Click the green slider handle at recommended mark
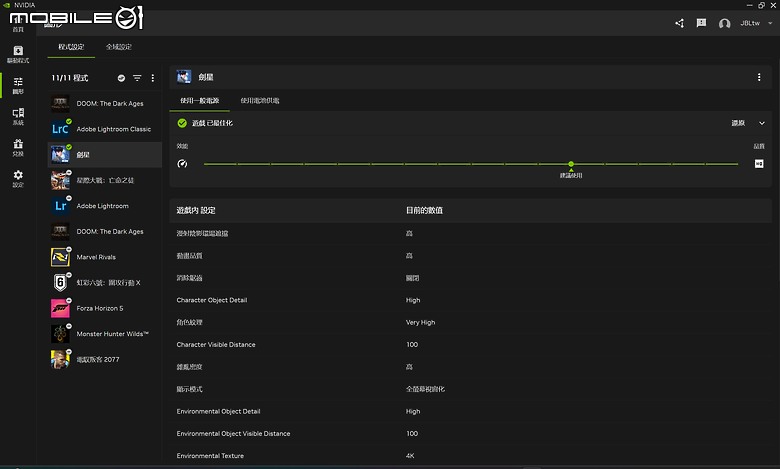Viewport: 780px width, 469px height. pyautogui.click(x=571, y=164)
